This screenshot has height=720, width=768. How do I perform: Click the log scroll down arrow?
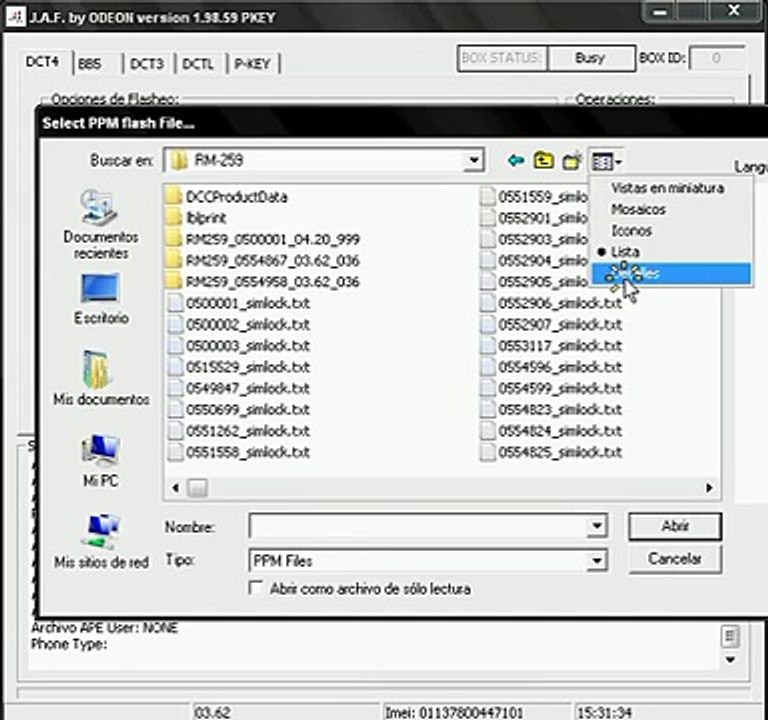tap(730, 660)
